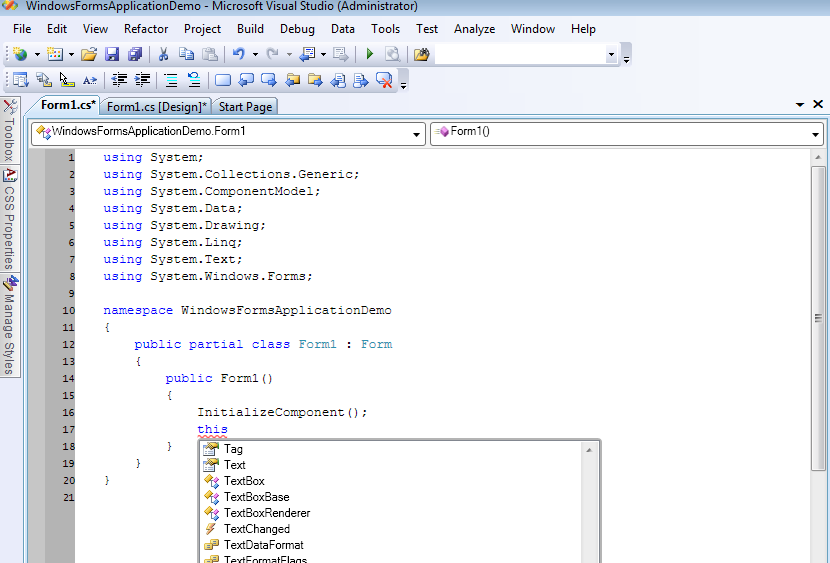Go to next bookmark in folder
The image size is (830, 563).
click(x=315, y=80)
